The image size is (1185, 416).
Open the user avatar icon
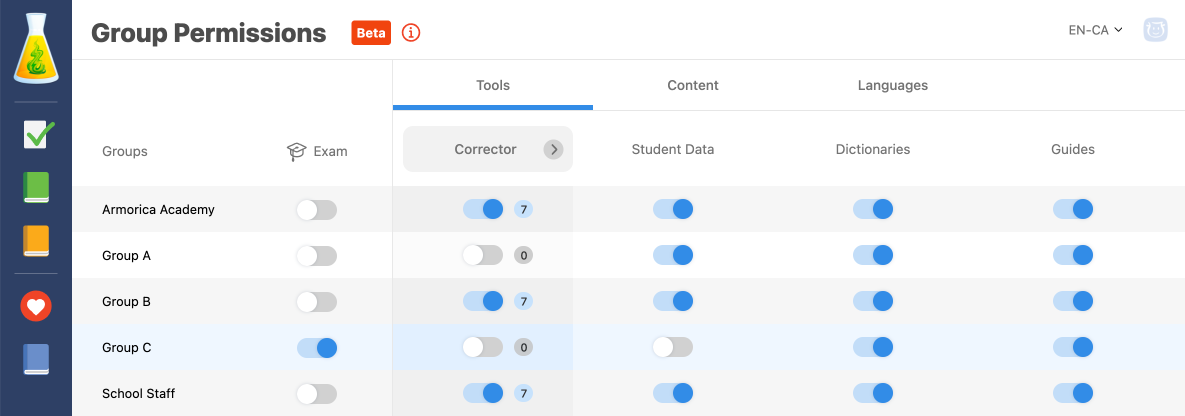(1156, 31)
